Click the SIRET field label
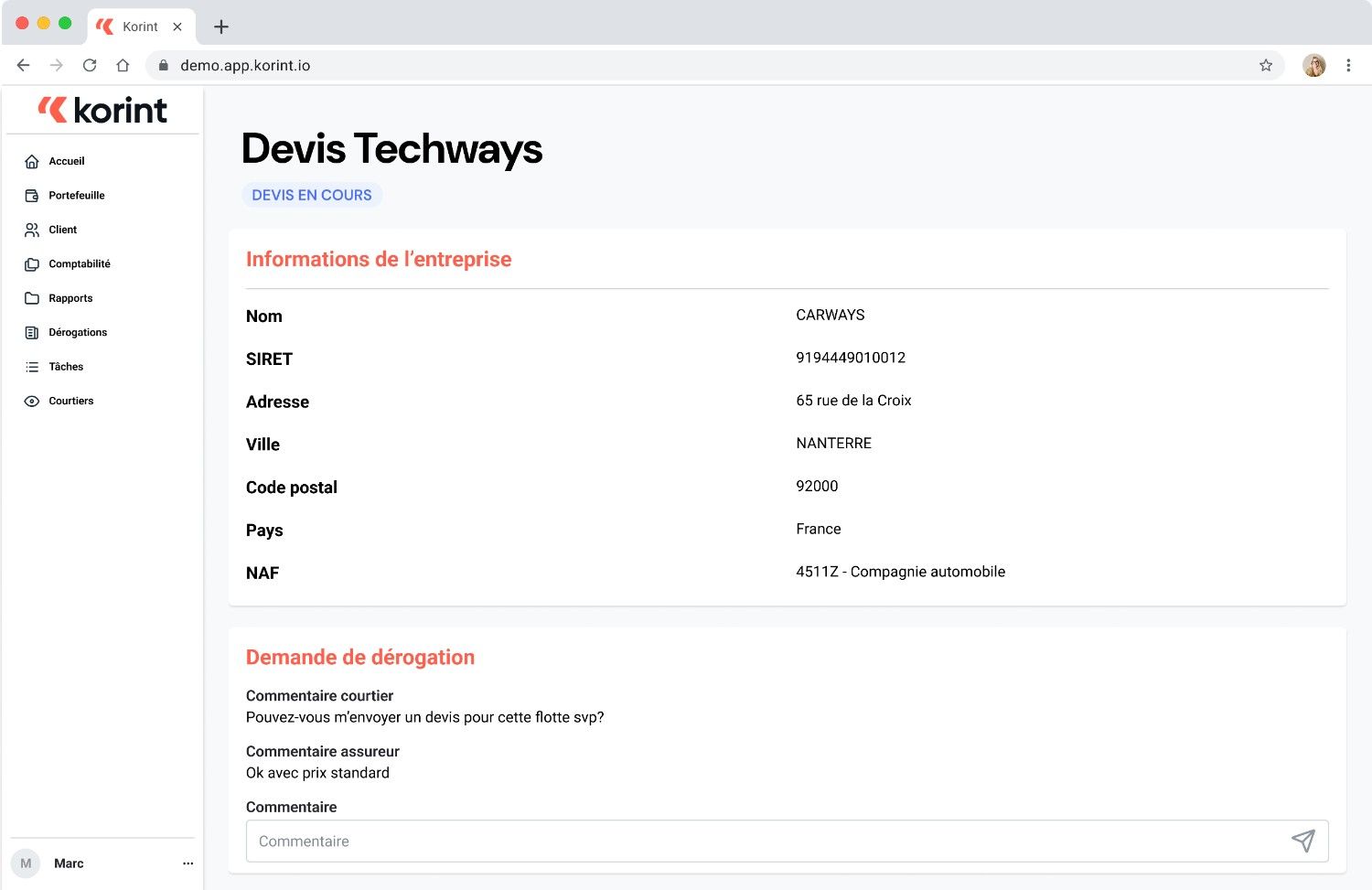This screenshot has height=890, width=1372. coord(269,359)
